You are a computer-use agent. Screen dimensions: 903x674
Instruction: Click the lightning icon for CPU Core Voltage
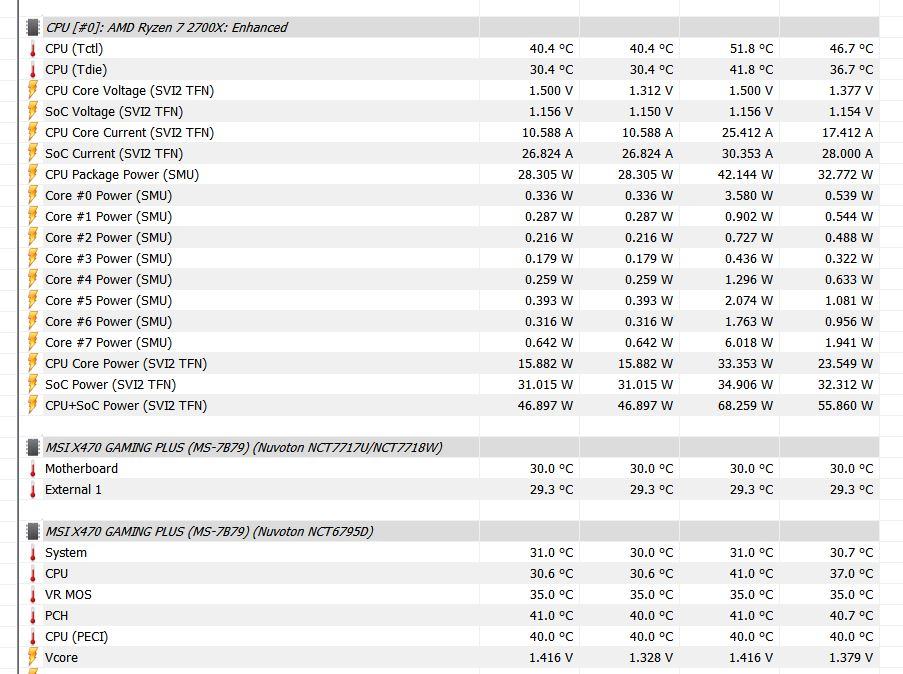point(32,90)
